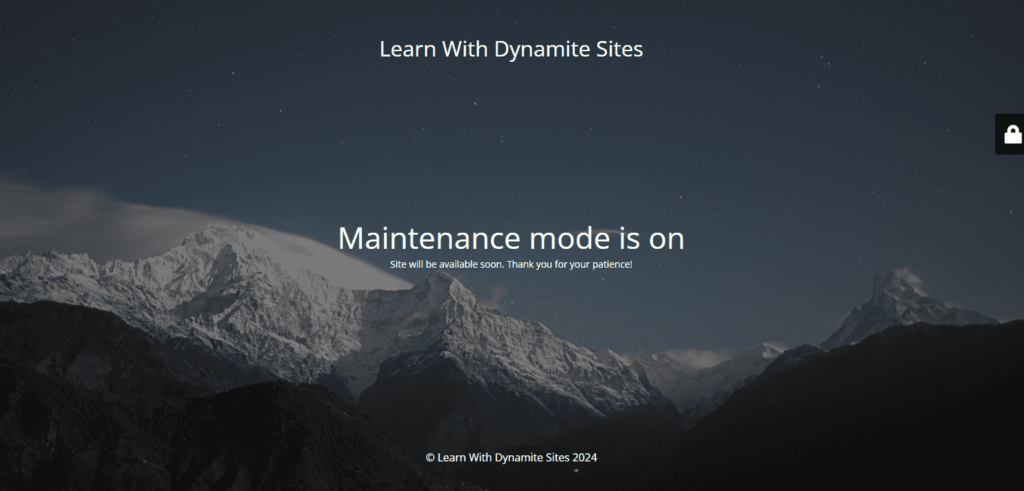Click "Thank you for your patience!" text
The image size is (1024, 491).
570,264
